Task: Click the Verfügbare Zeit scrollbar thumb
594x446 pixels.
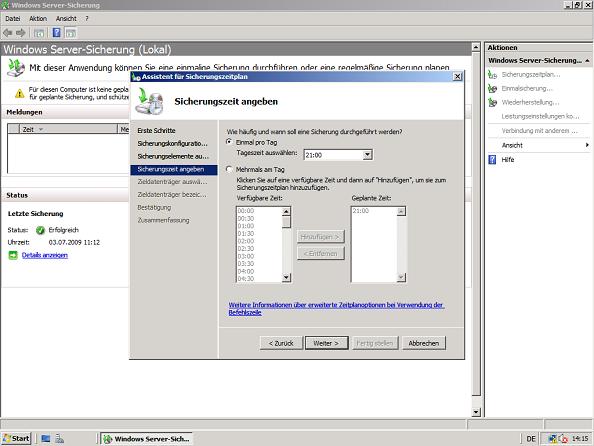Action: click(286, 222)
